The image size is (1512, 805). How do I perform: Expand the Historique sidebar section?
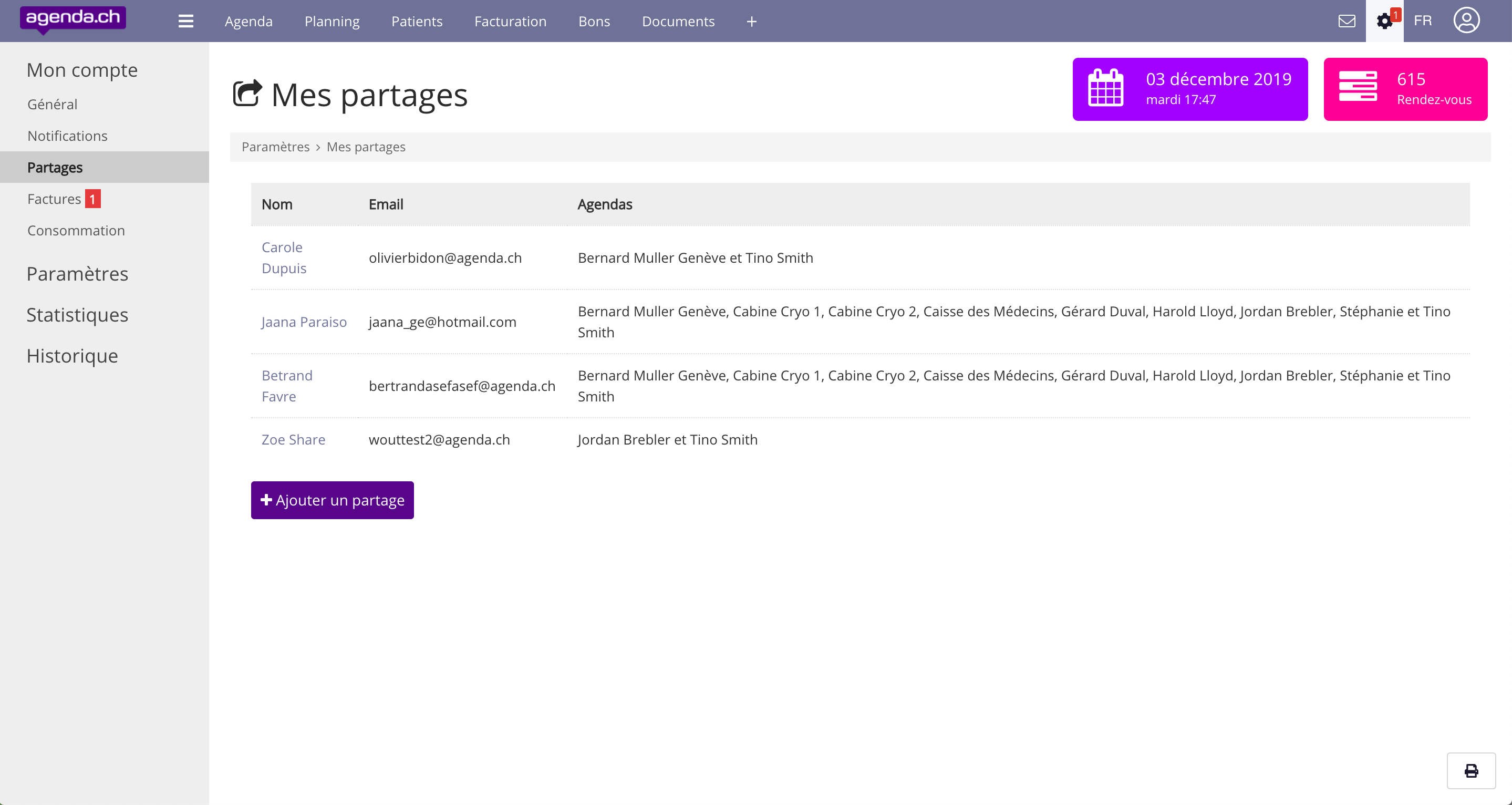click(x=72, y=356)
